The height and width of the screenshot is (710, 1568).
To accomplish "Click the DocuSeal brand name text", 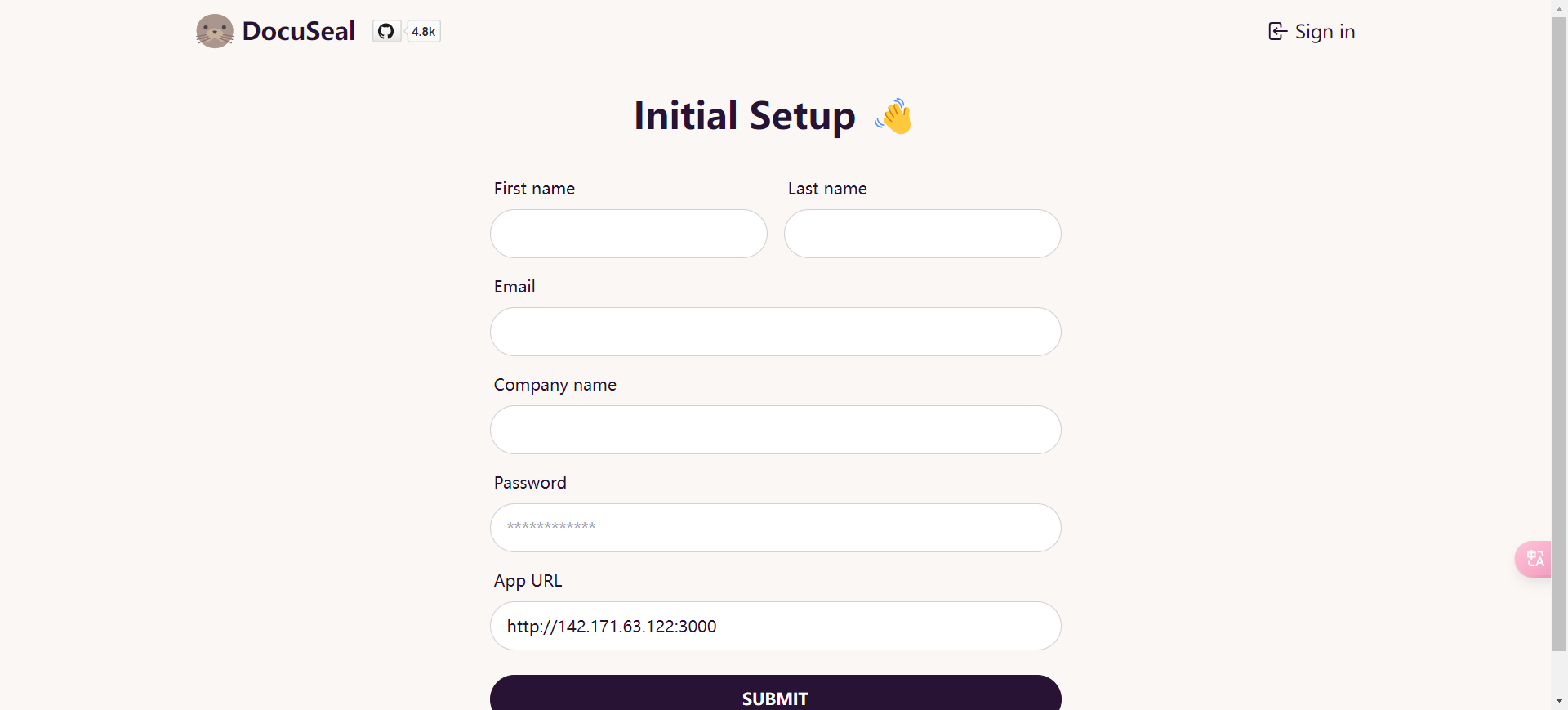I will 299,31.
